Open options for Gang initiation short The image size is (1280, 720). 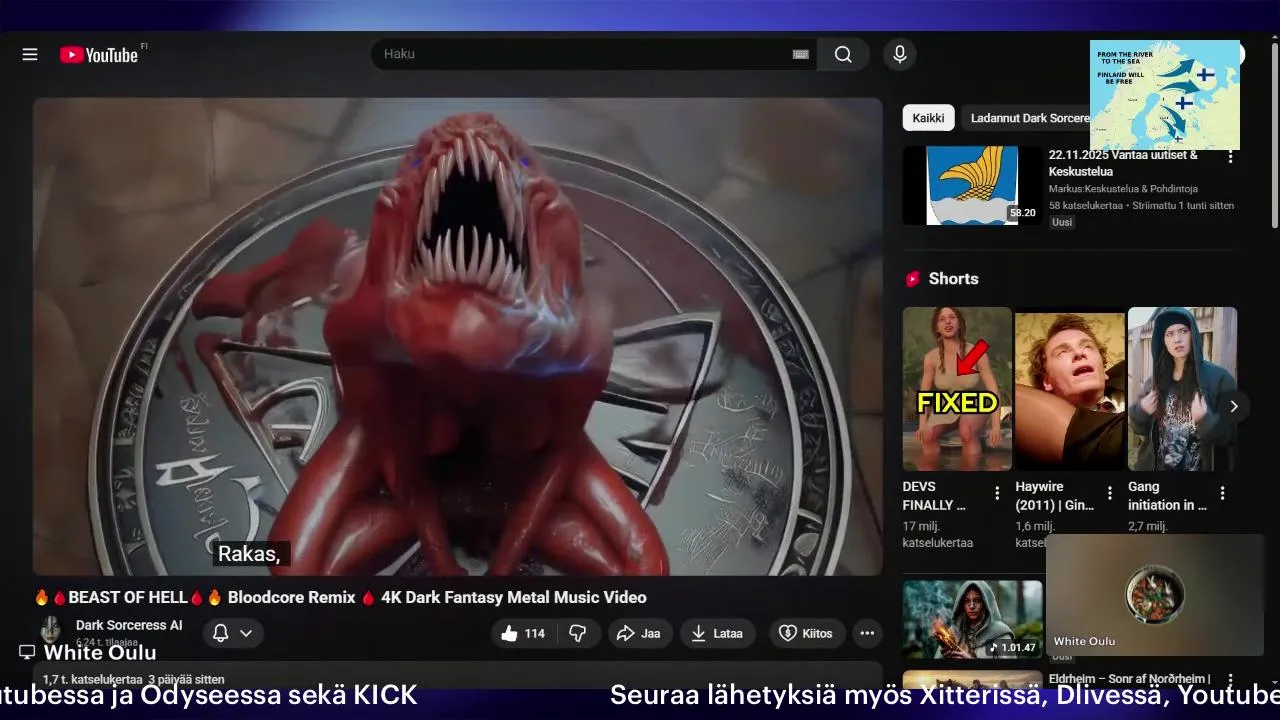click(x=1222, y=493)
